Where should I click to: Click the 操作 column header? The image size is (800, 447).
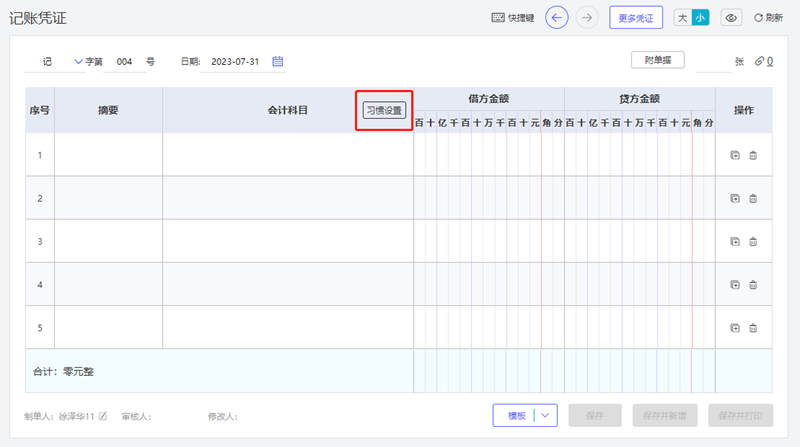(x=744, y=110)
